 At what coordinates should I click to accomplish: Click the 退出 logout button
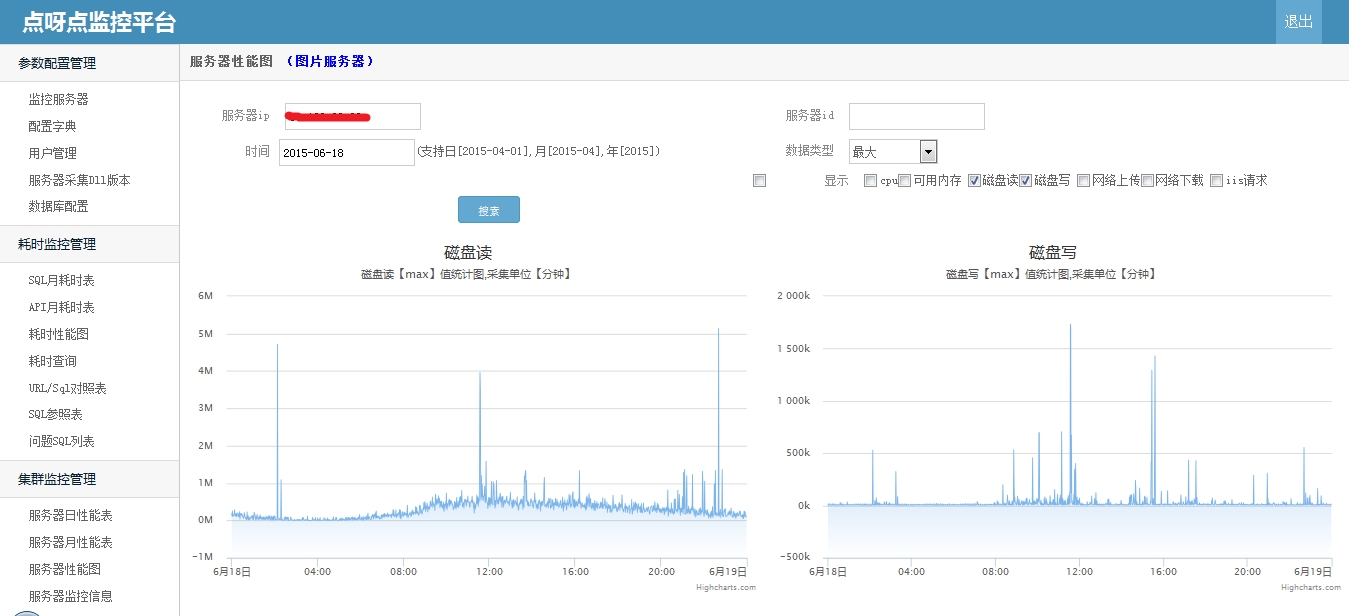tap(1299, 22)
